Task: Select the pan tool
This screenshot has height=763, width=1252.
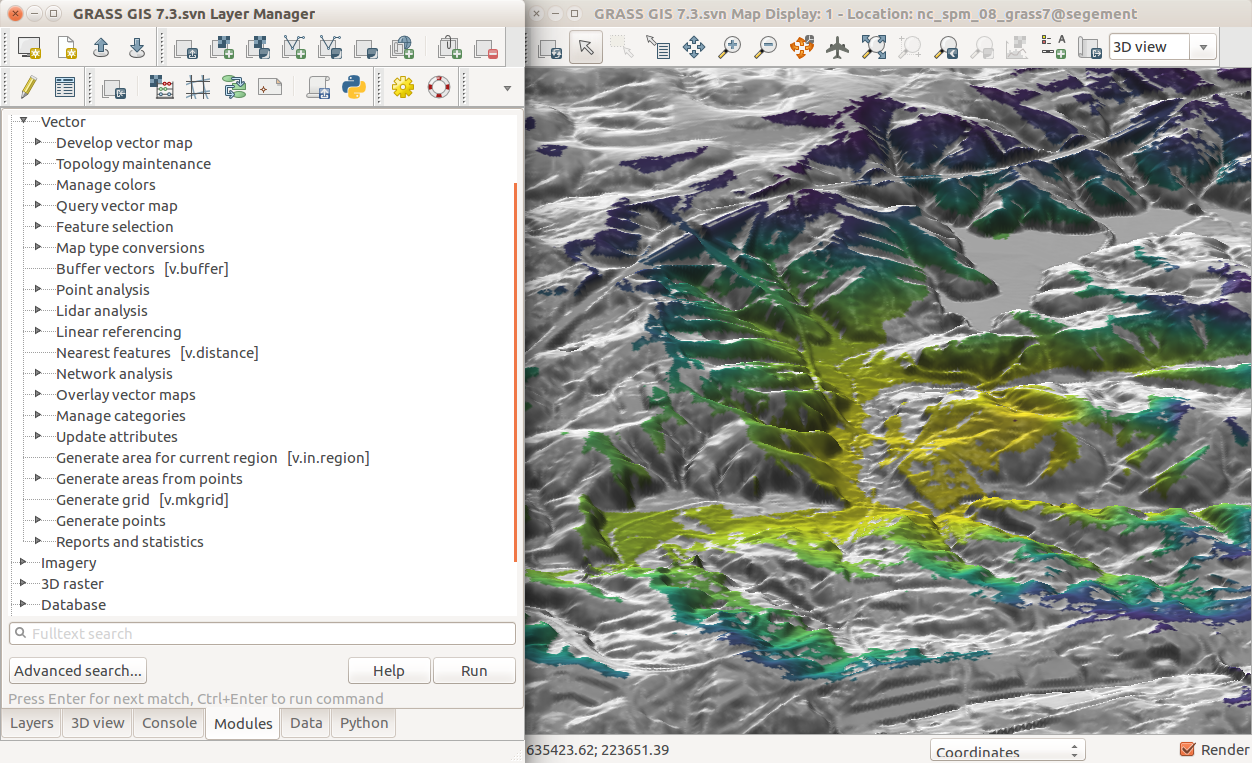Action: 694,47
